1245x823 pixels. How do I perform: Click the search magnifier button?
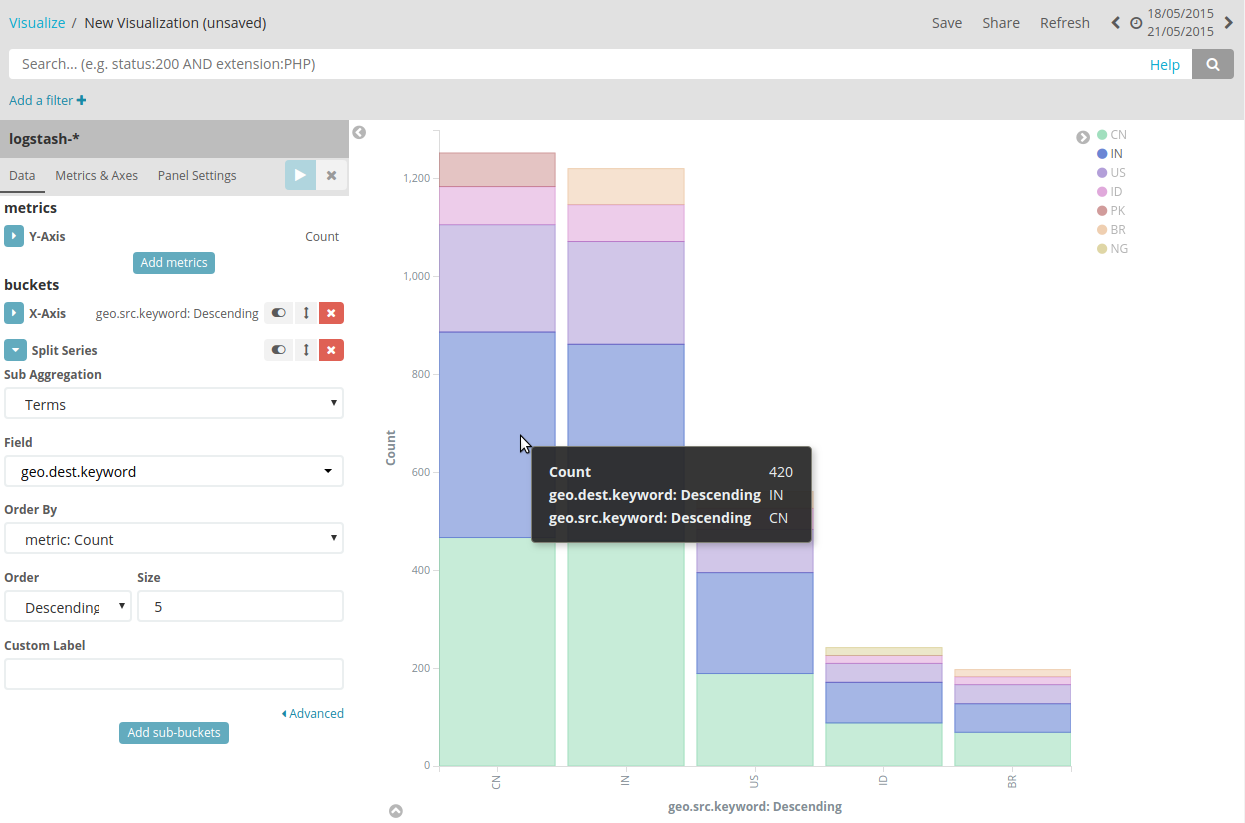(x=1213, y=65)
